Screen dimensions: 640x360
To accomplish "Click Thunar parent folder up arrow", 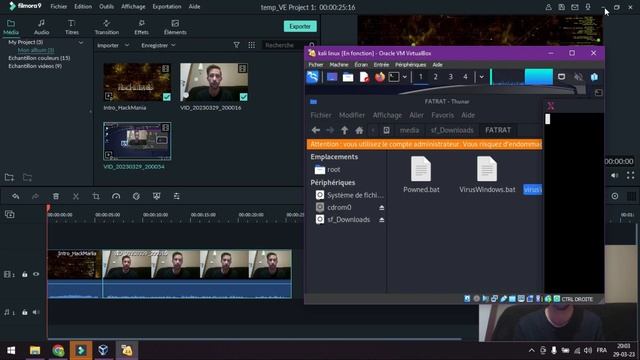I will [344, 130].
